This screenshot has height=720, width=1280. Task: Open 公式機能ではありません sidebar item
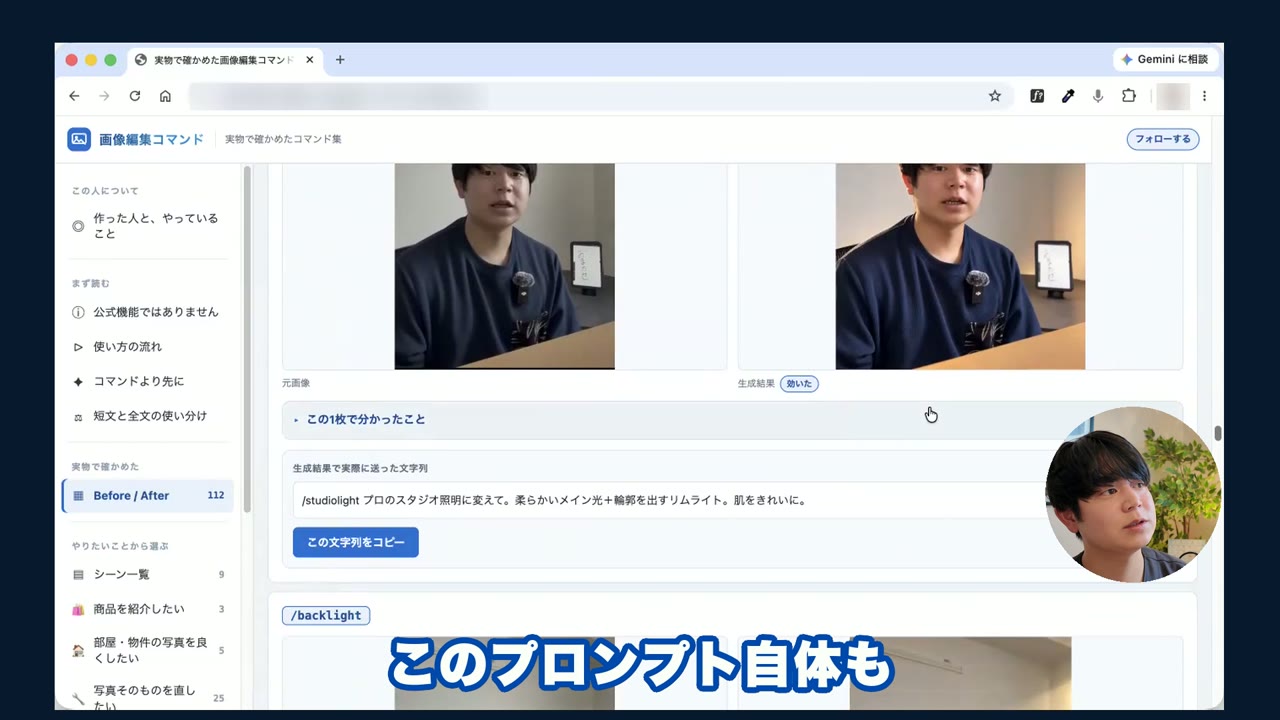click(146, 312)
